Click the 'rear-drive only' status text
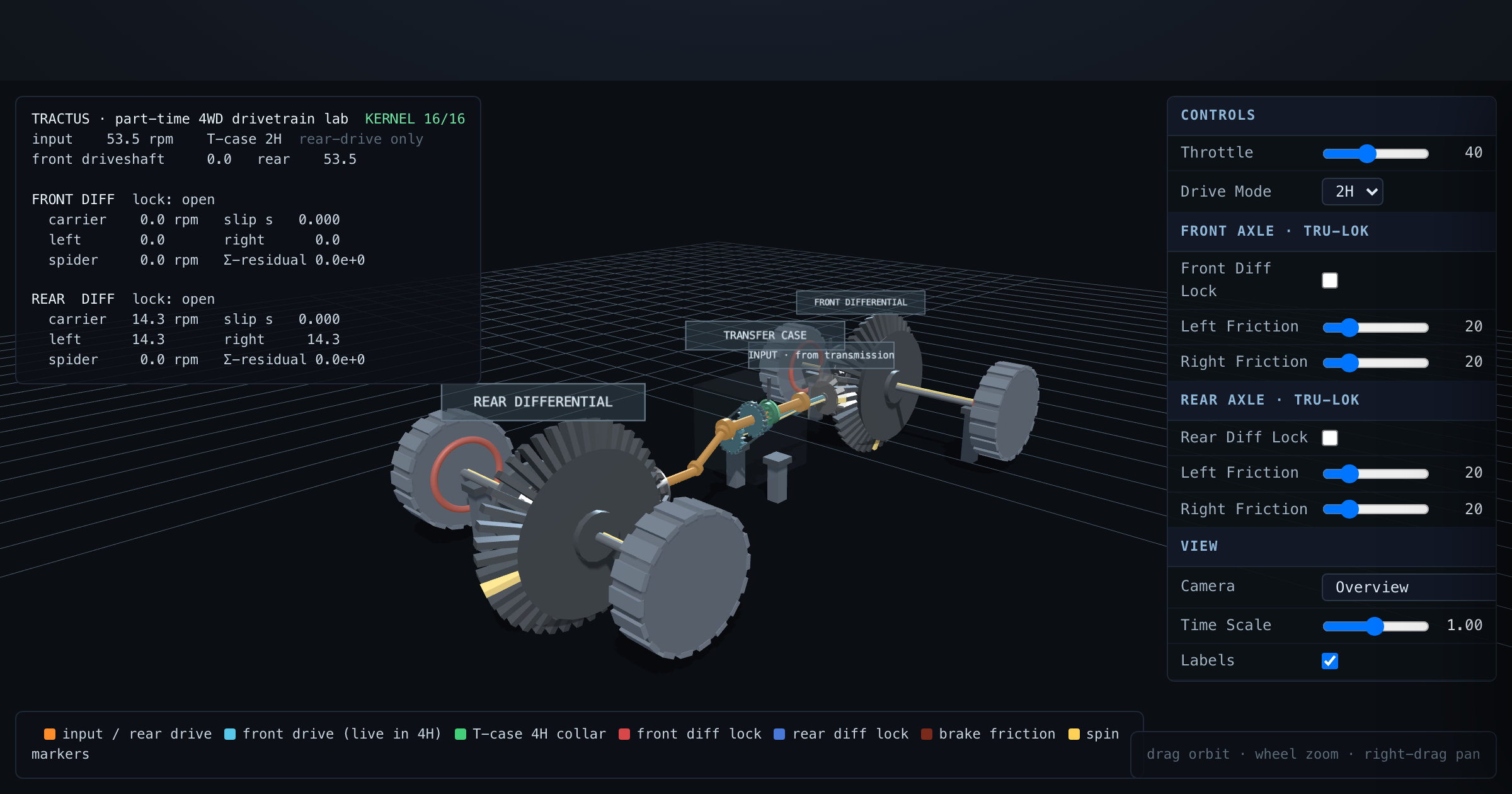The height and width of the screenshot is (794, 1512). (361, 139)
